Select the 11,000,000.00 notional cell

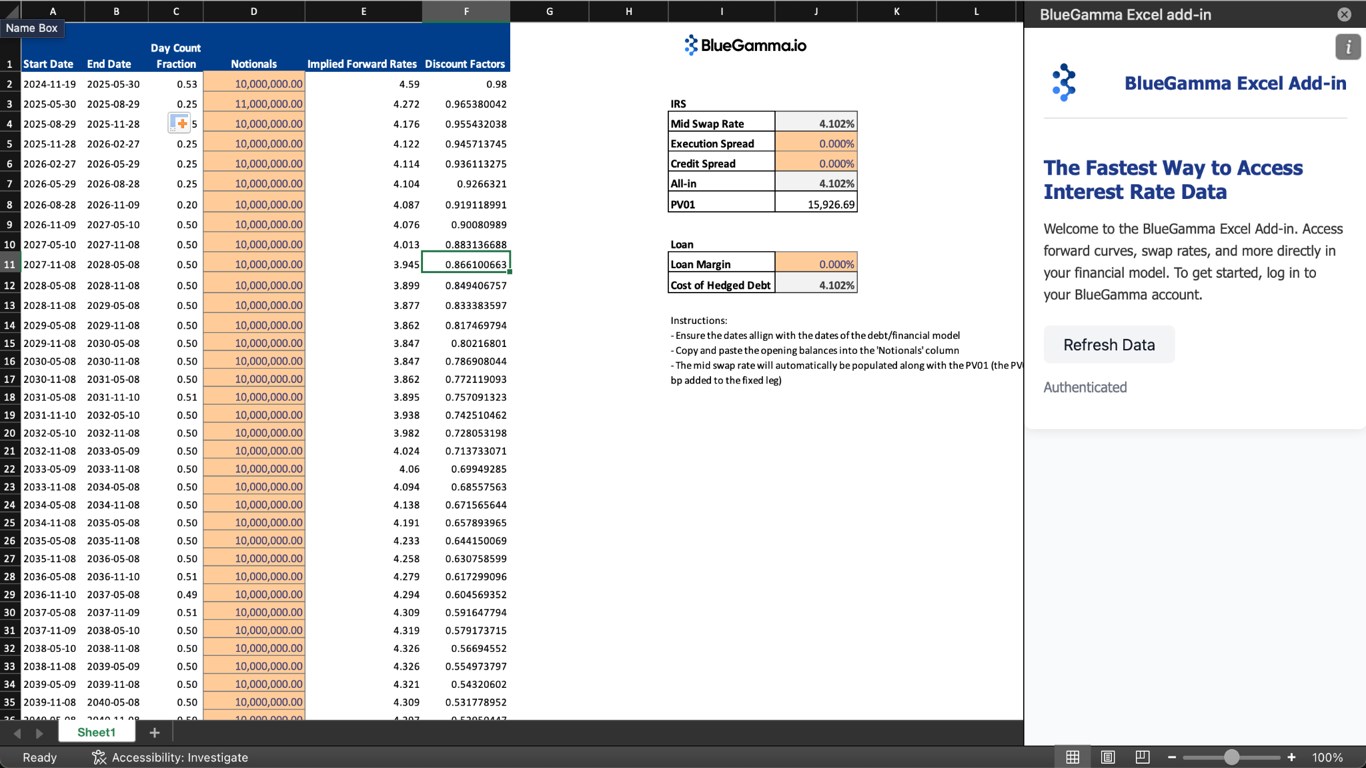pyautogui.click(x=254, y=104)
